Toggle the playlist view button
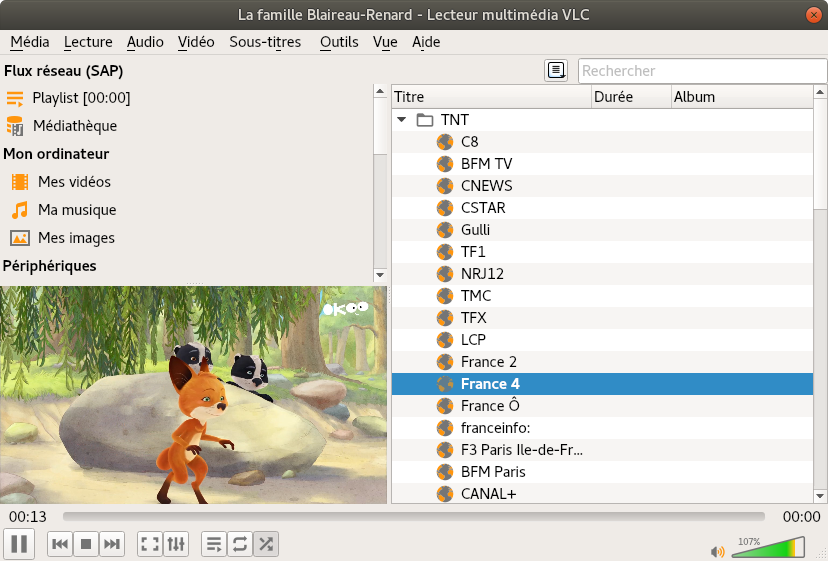This screenshot has height=561, width=828. (x=214, y=544)
